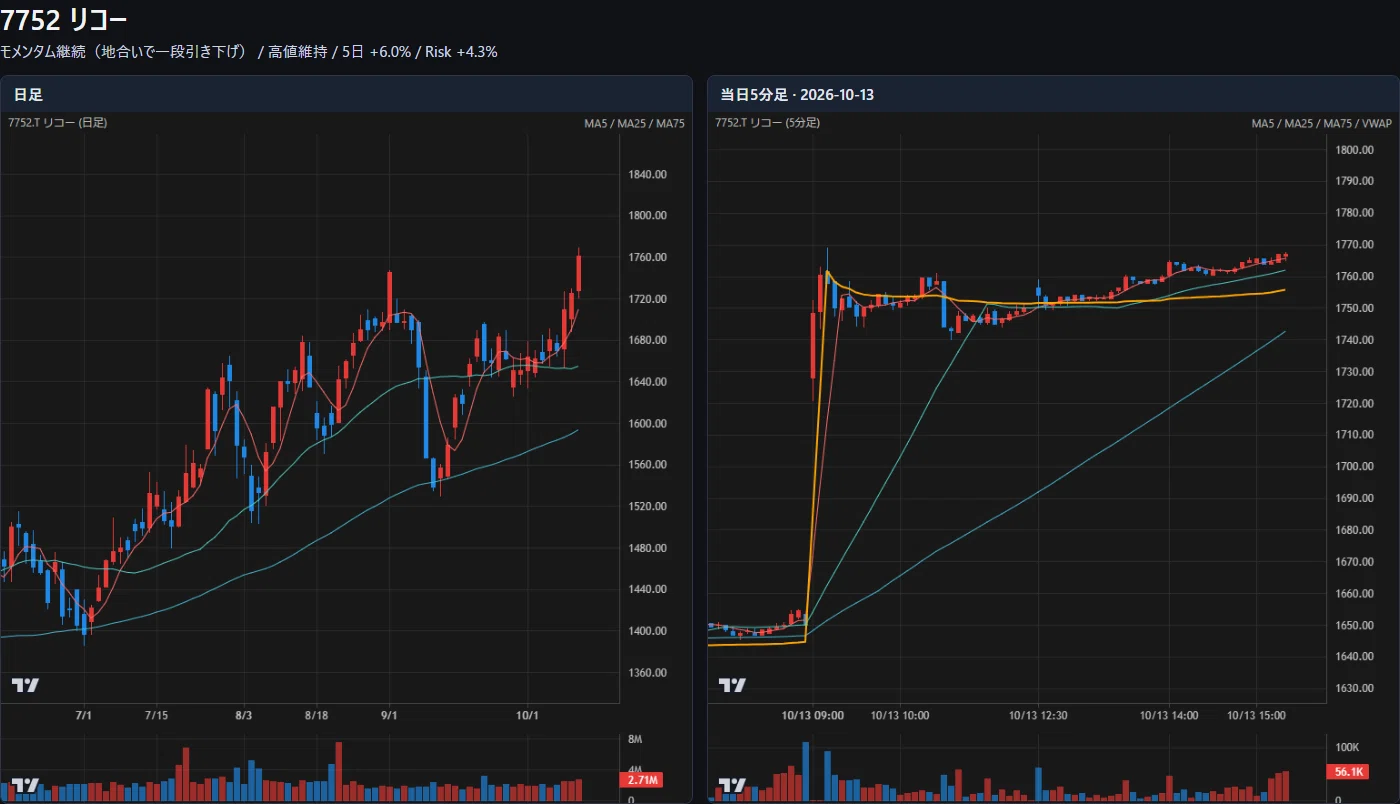Click the 7/1 date axis label

coord(84,716)
